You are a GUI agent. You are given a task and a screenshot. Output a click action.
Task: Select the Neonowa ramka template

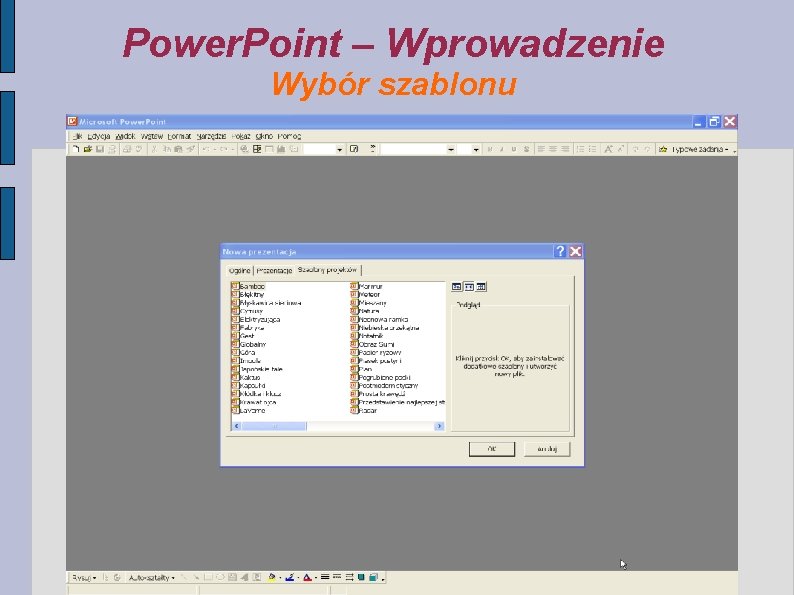tap(379, 320)
